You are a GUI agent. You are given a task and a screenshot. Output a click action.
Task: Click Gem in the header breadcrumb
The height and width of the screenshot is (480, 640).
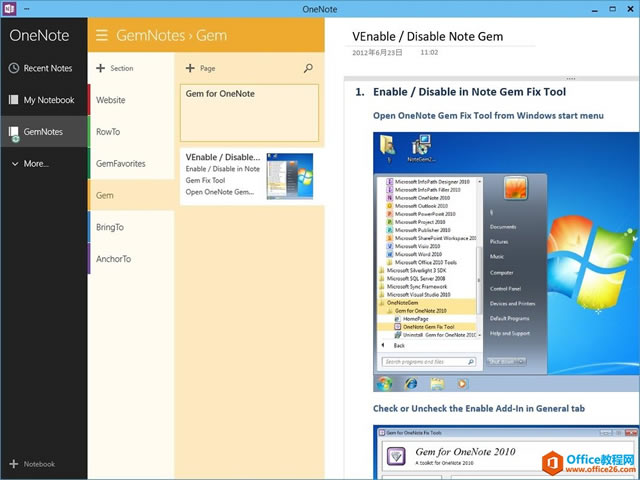click(x=211, y=36)
